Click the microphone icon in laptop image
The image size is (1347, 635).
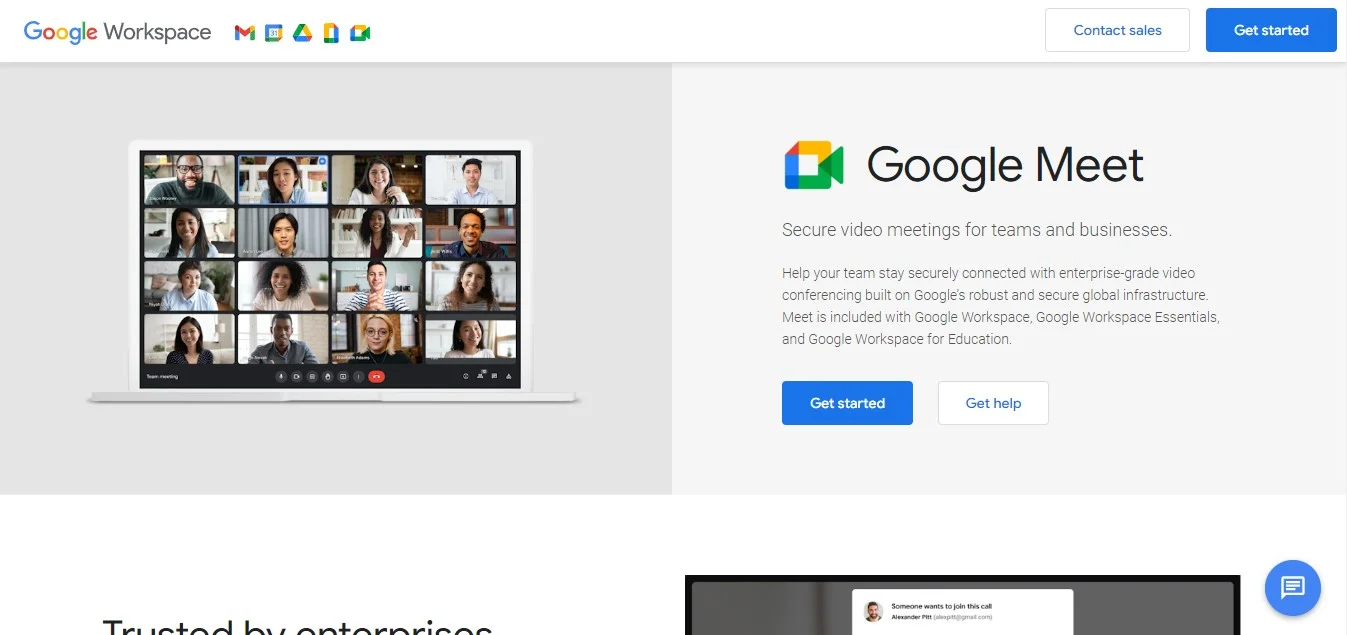281,376
